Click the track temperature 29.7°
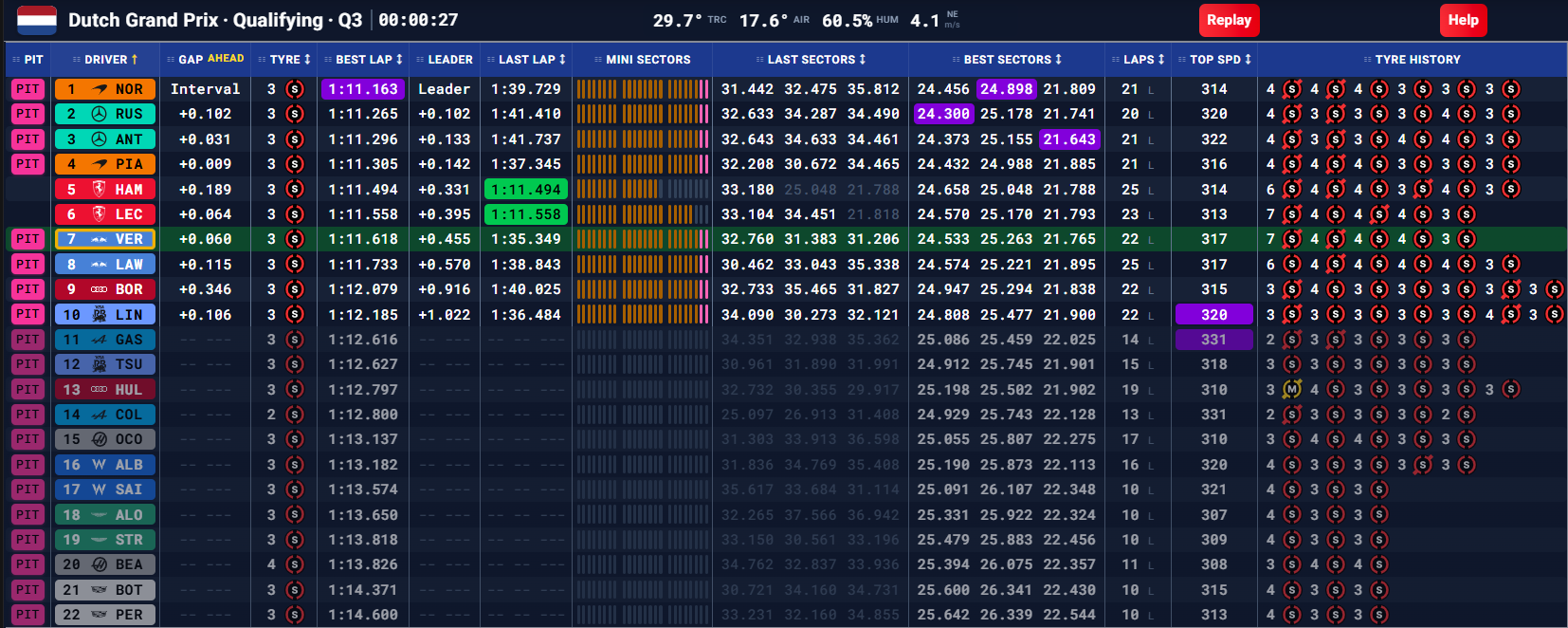The image size is (1568, 628). [678, 20]
